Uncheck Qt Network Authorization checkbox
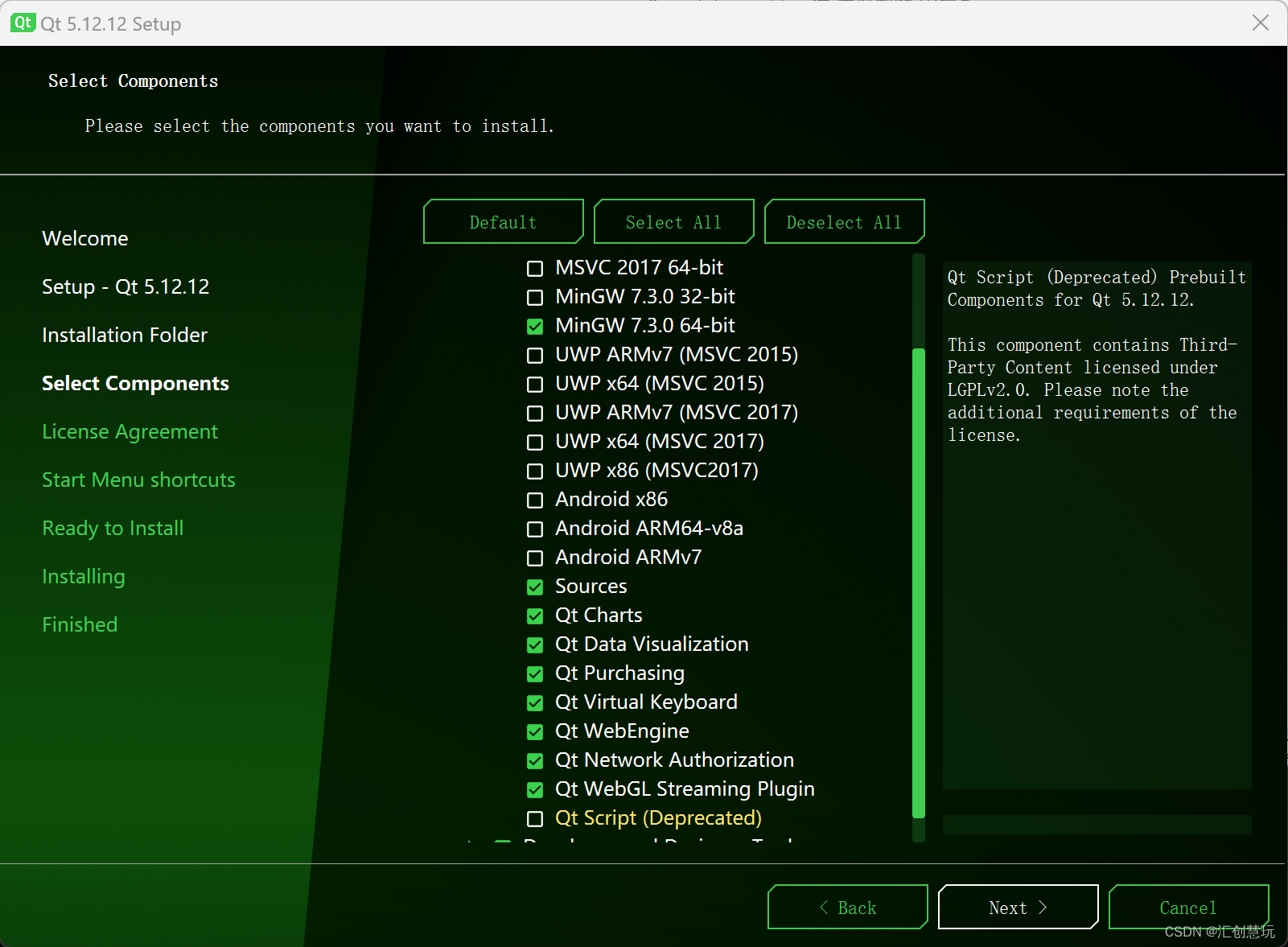 tap(535, 760)
